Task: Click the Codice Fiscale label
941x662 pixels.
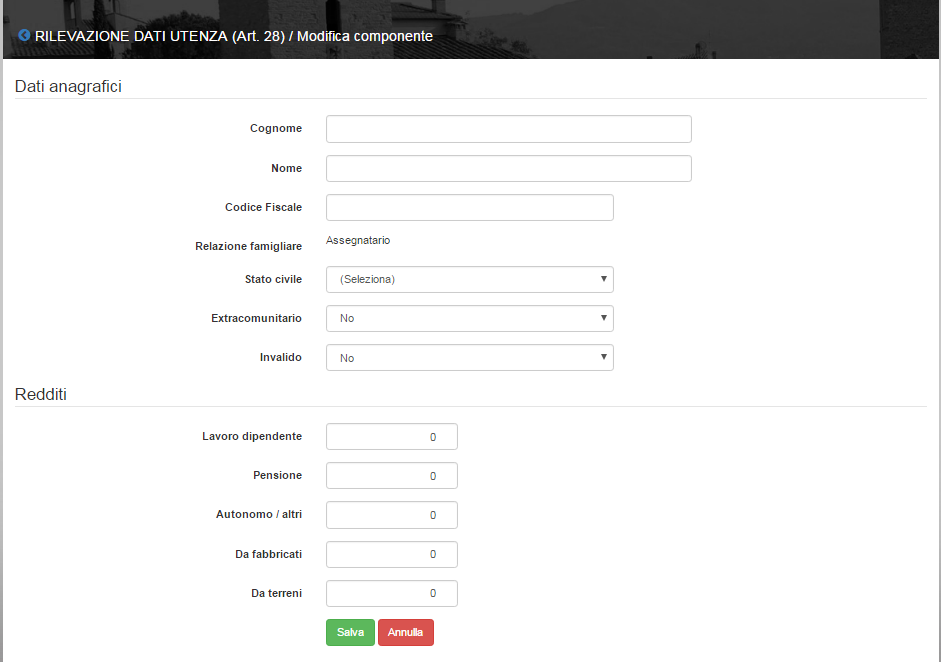Action: 263,207
